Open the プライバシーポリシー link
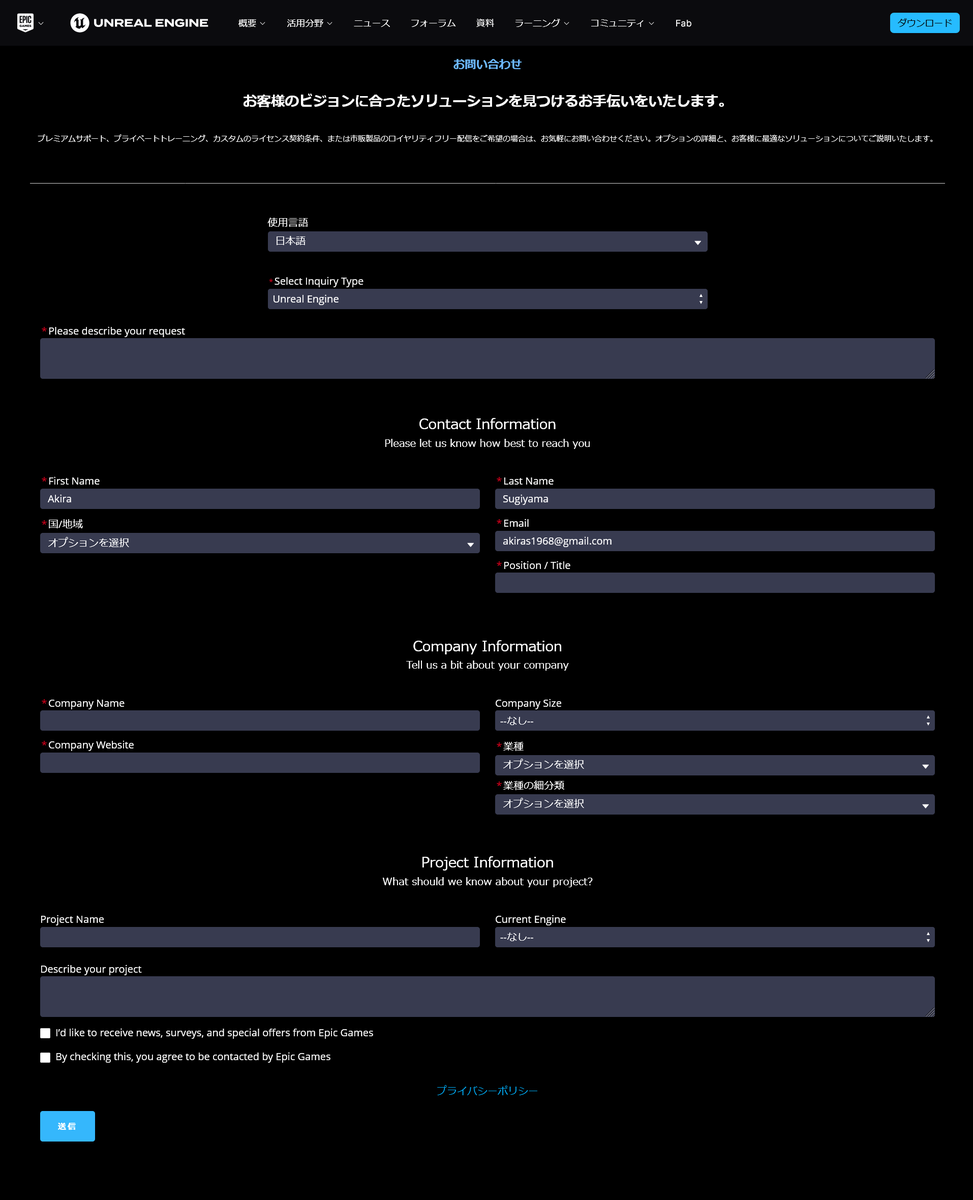 pyautogui.click(x=487, y=1091)
